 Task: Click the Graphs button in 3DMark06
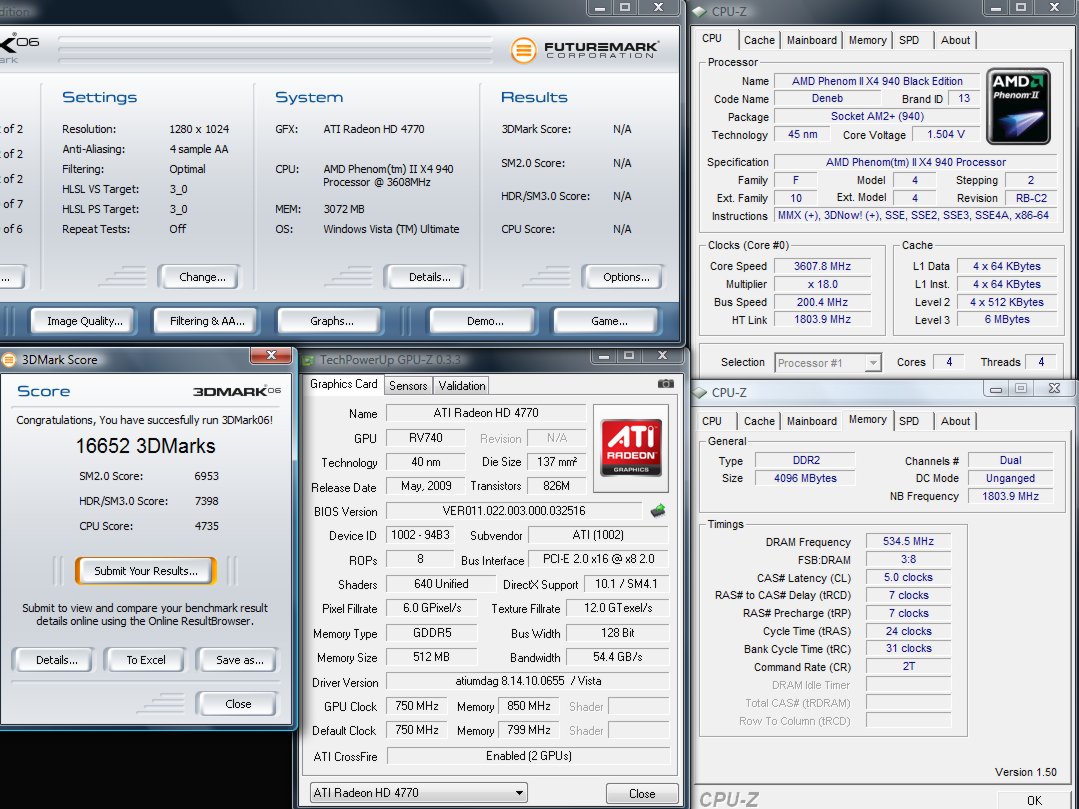point(332,321)
